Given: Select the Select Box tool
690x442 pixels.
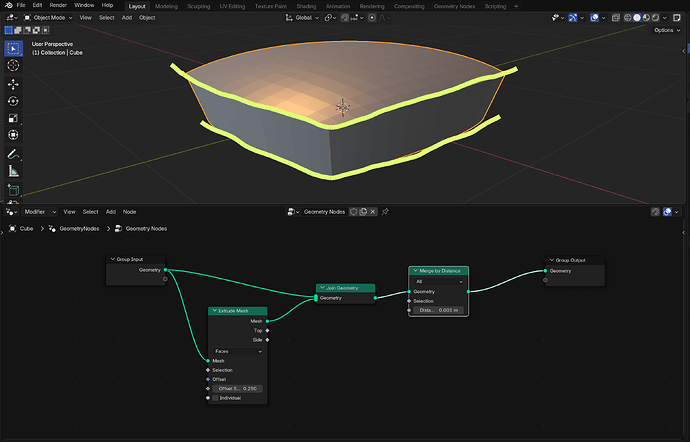Looking at the screenshot, I should pos(13,48).
